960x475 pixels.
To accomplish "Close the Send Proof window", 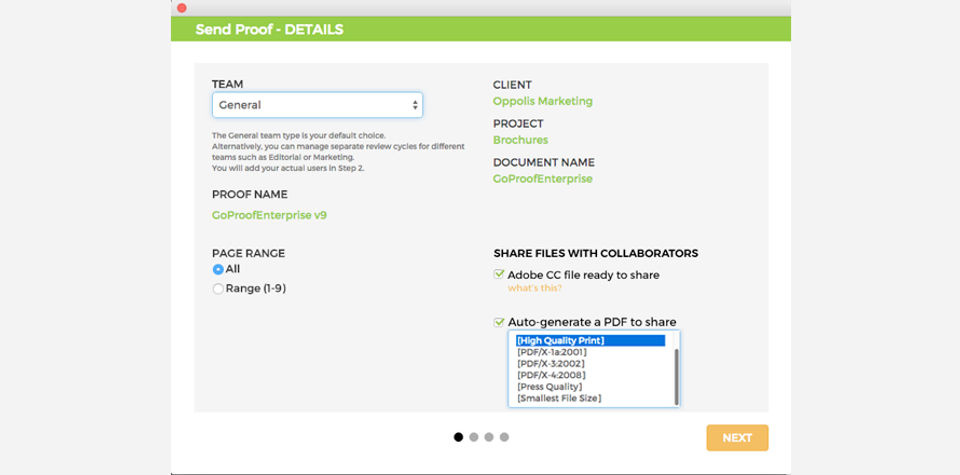I will (x=182, y=8).
